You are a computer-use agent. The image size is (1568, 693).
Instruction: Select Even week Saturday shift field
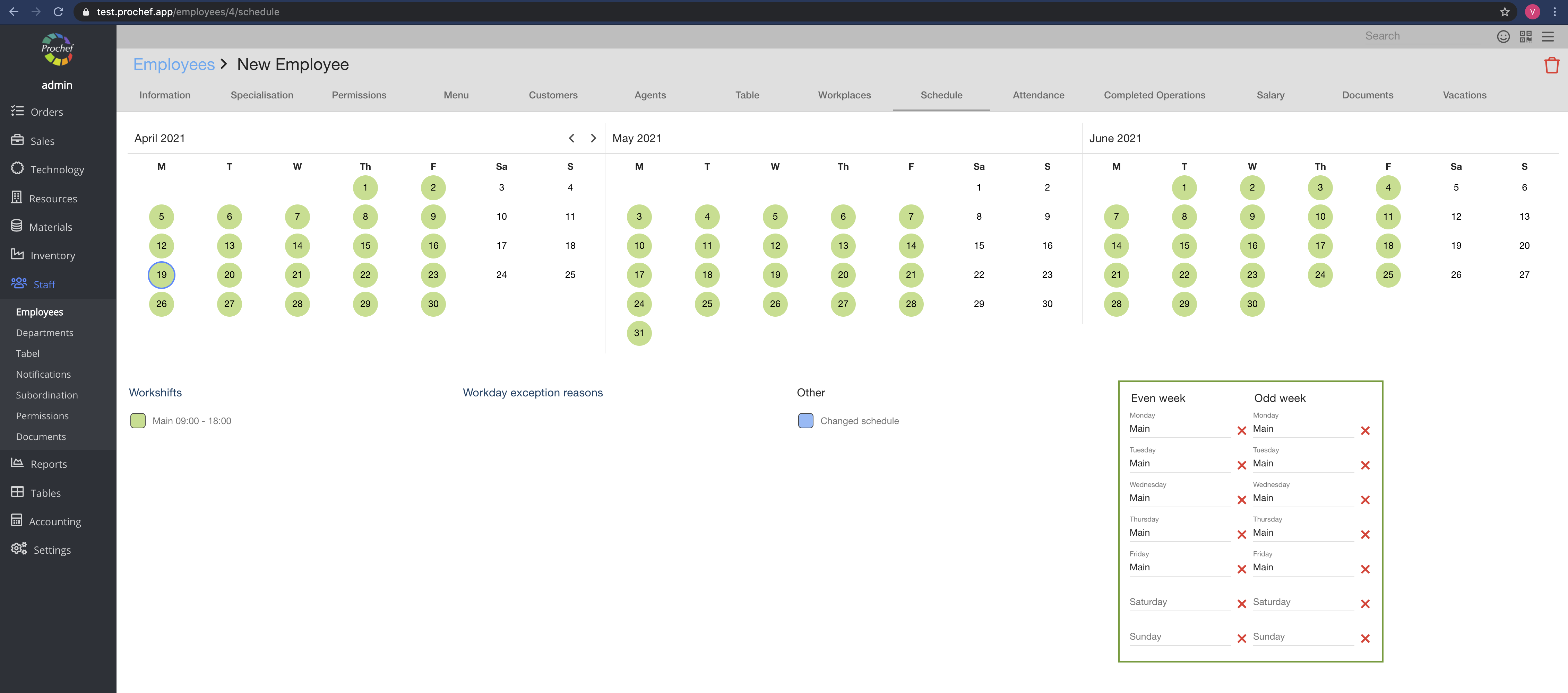pyautogui.click(x=1179, y=602)
